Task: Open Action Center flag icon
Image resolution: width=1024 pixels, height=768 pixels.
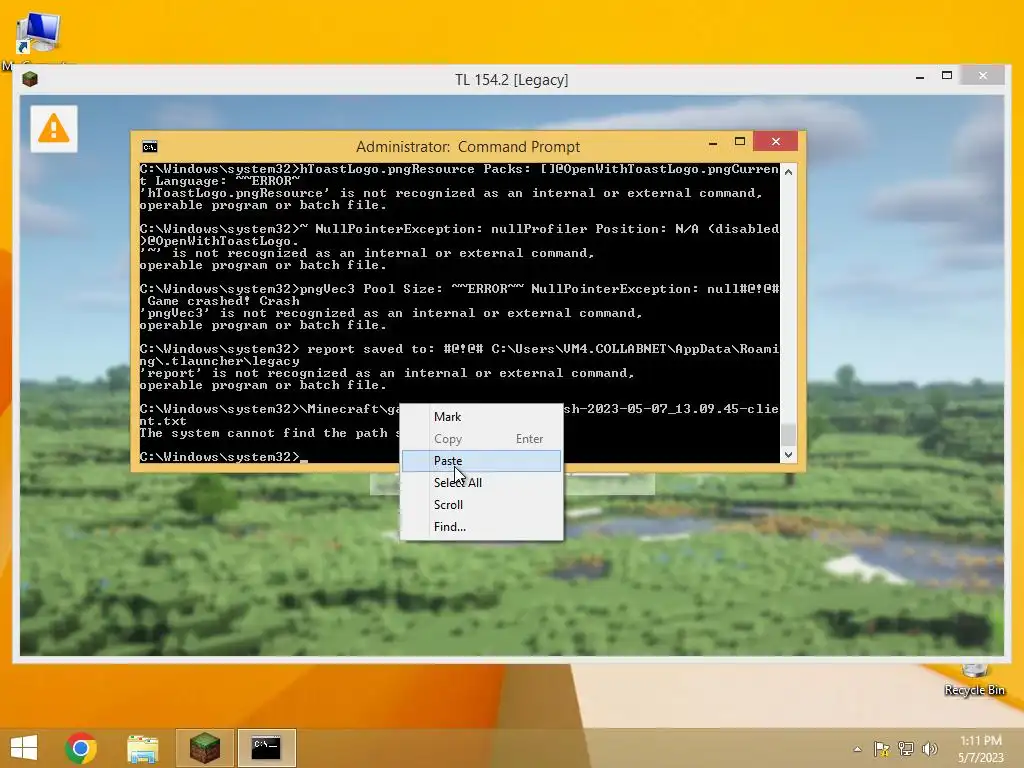Action: pos(881,749)
